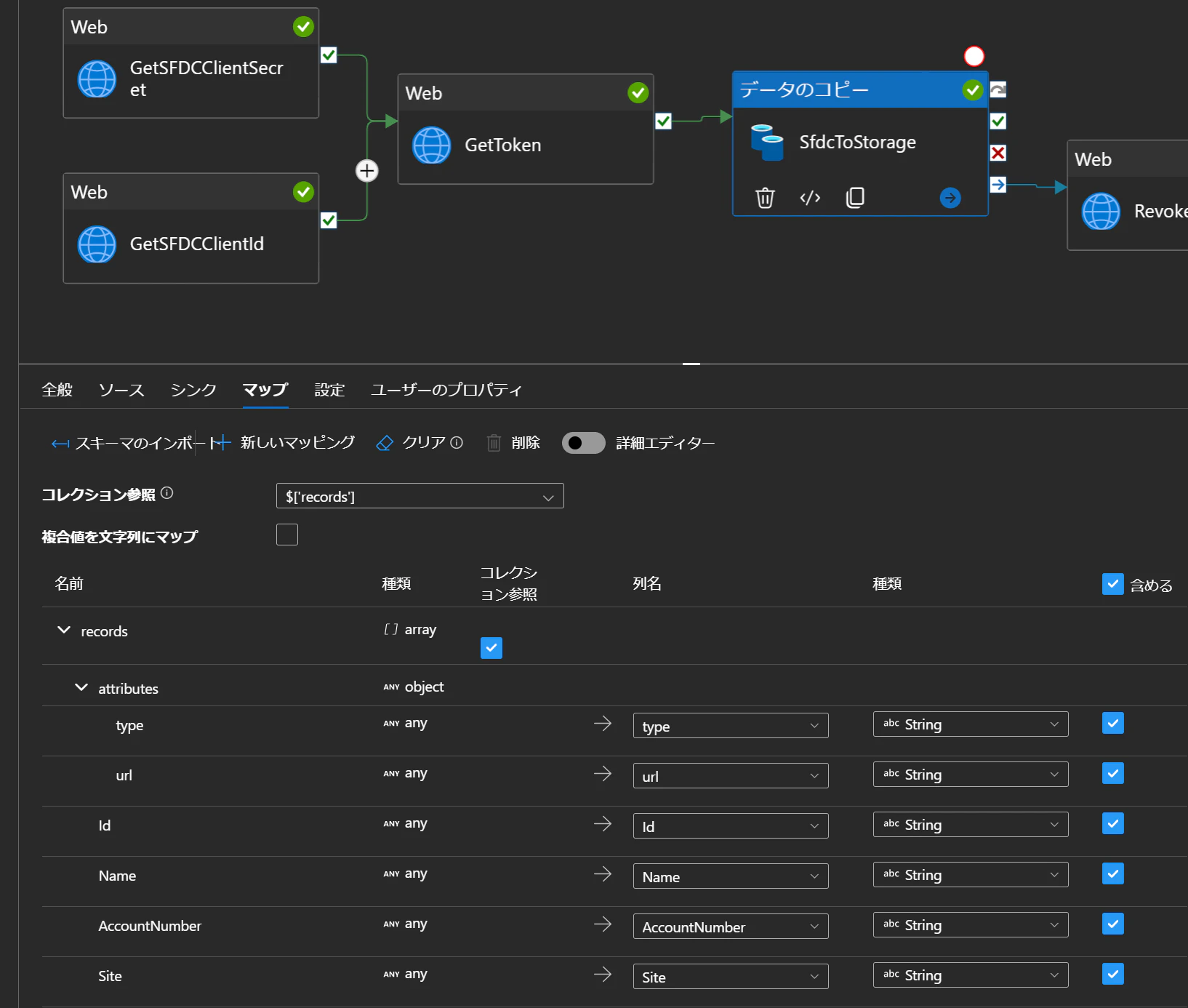Click validation checkmark on GetSFDCClientSecret

[x=303, y=27]
